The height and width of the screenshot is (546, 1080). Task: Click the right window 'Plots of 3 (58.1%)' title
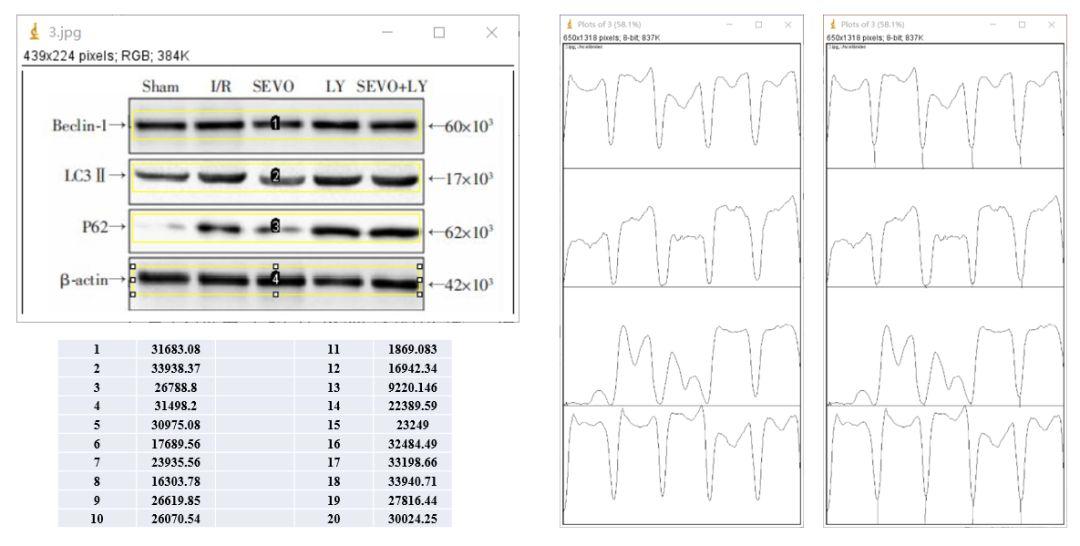872,25
